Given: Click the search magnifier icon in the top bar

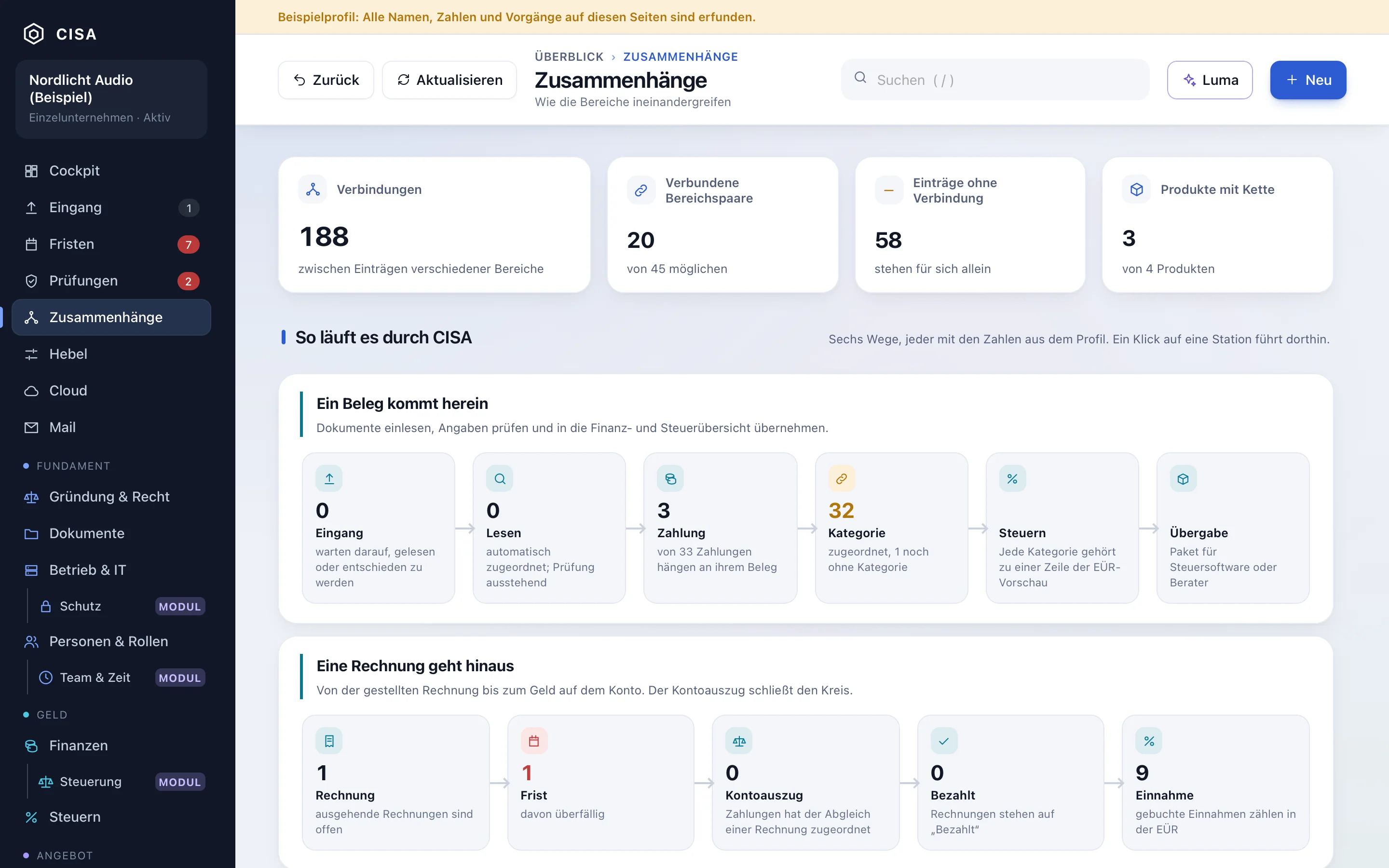Looking at the screenshot, I should [860, 78].
